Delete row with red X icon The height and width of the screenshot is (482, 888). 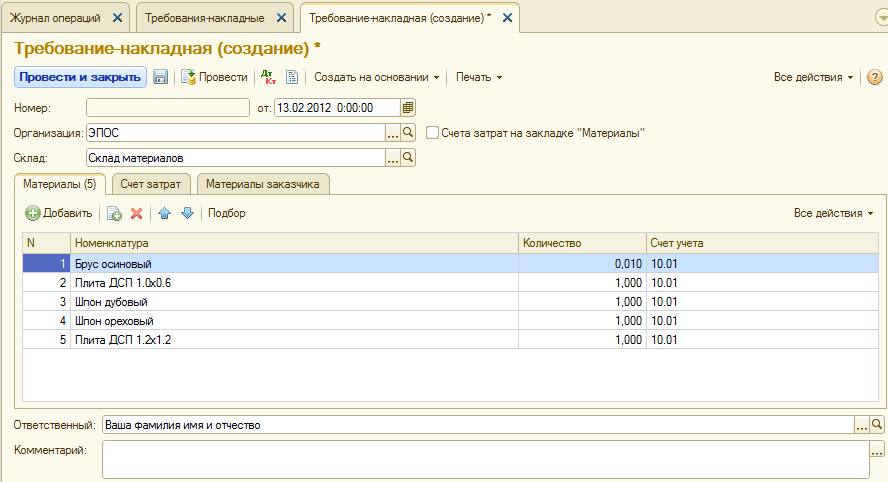(137, 213)
